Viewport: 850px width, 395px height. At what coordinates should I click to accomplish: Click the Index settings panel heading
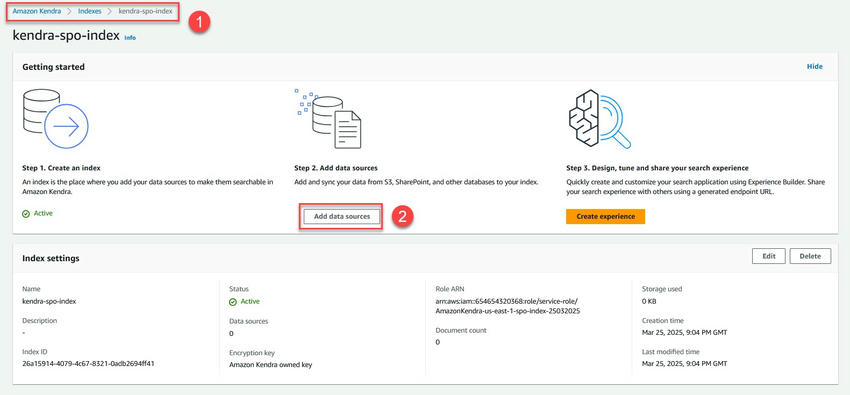click(x=51, y=258)
